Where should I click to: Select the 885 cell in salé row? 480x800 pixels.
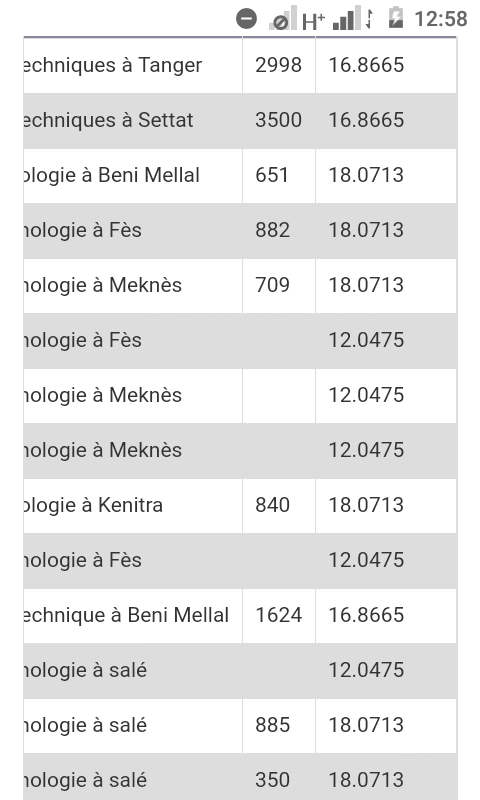coord(279,726)
